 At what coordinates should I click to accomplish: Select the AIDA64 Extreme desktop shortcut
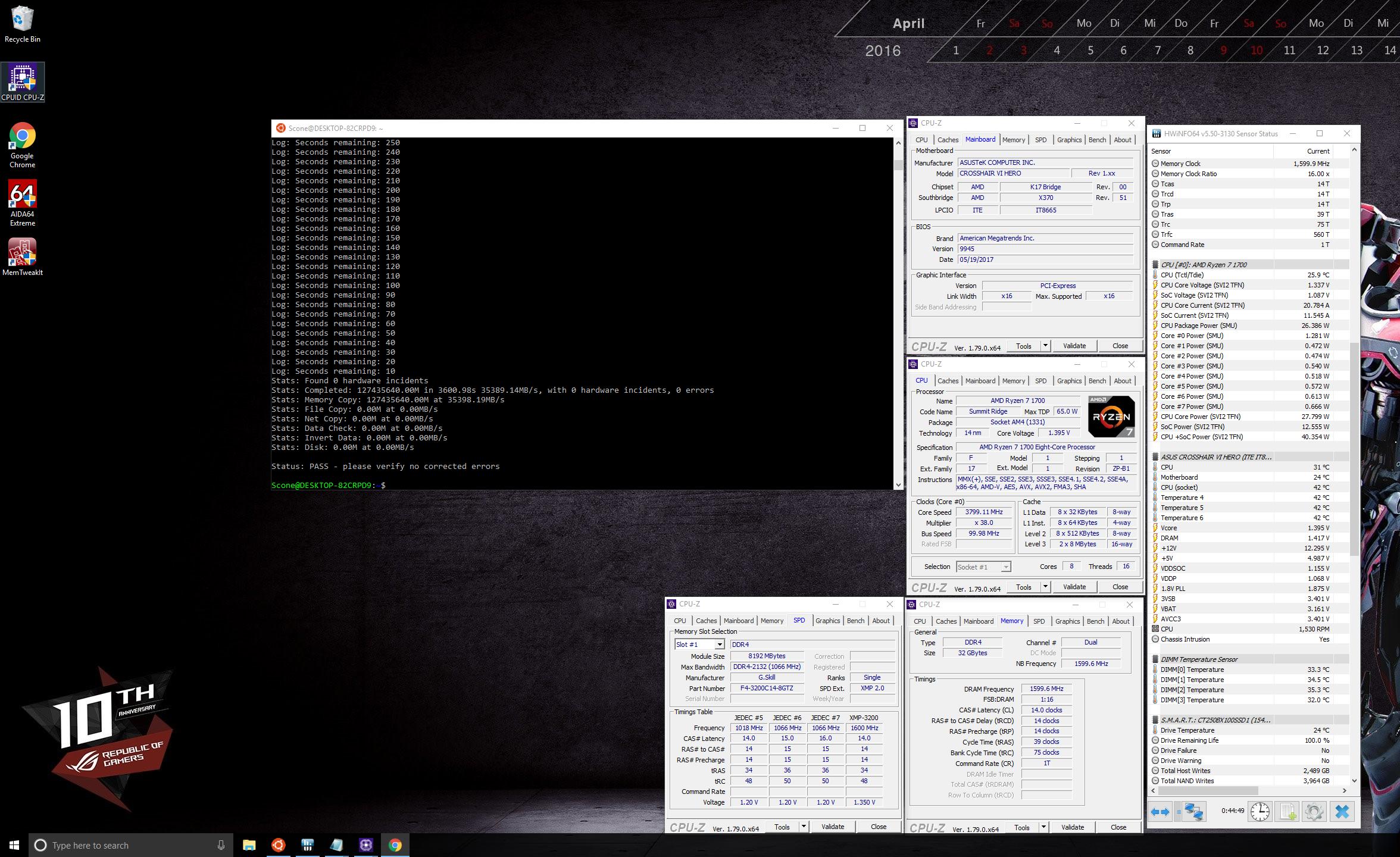[23, 203]
